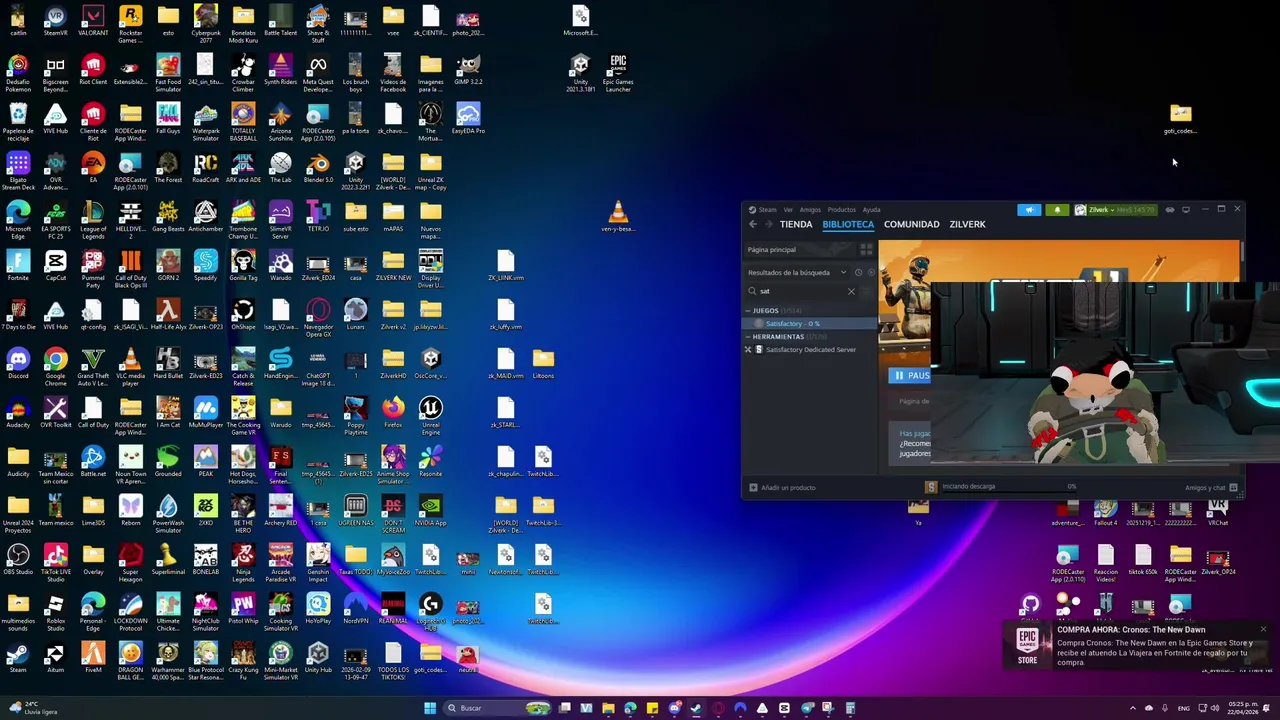Close the Epic Games Store notification
The width and height of the screenshot is (1280, 720).
pos(1263,630)
